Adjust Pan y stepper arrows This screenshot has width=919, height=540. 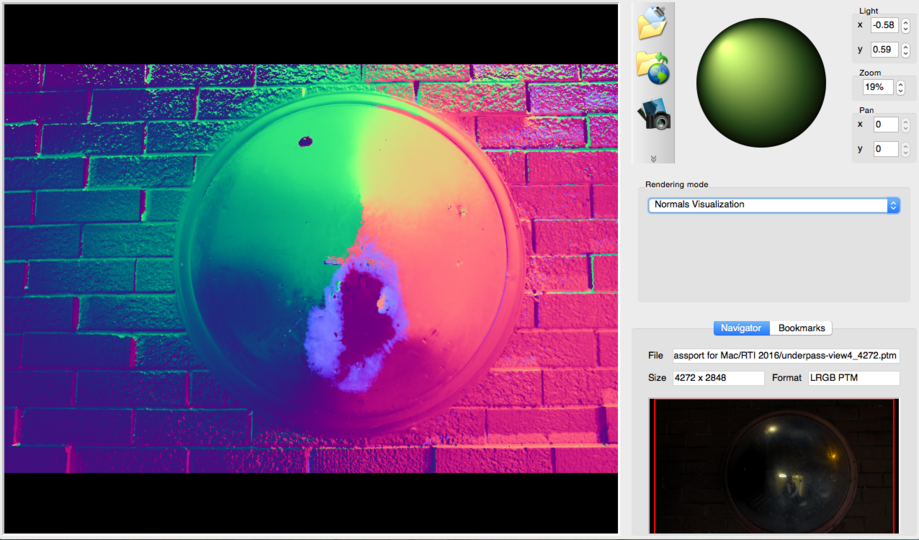906,150
